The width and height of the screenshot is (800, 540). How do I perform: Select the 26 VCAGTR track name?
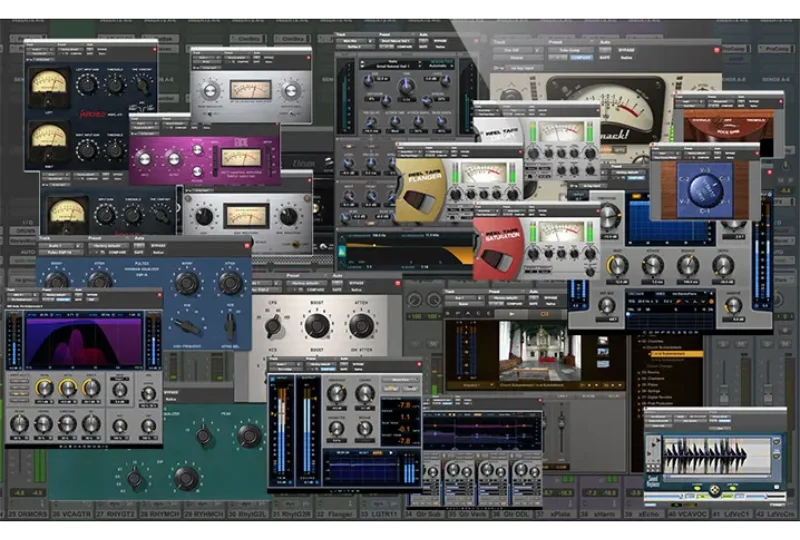(x=72, y=513)
